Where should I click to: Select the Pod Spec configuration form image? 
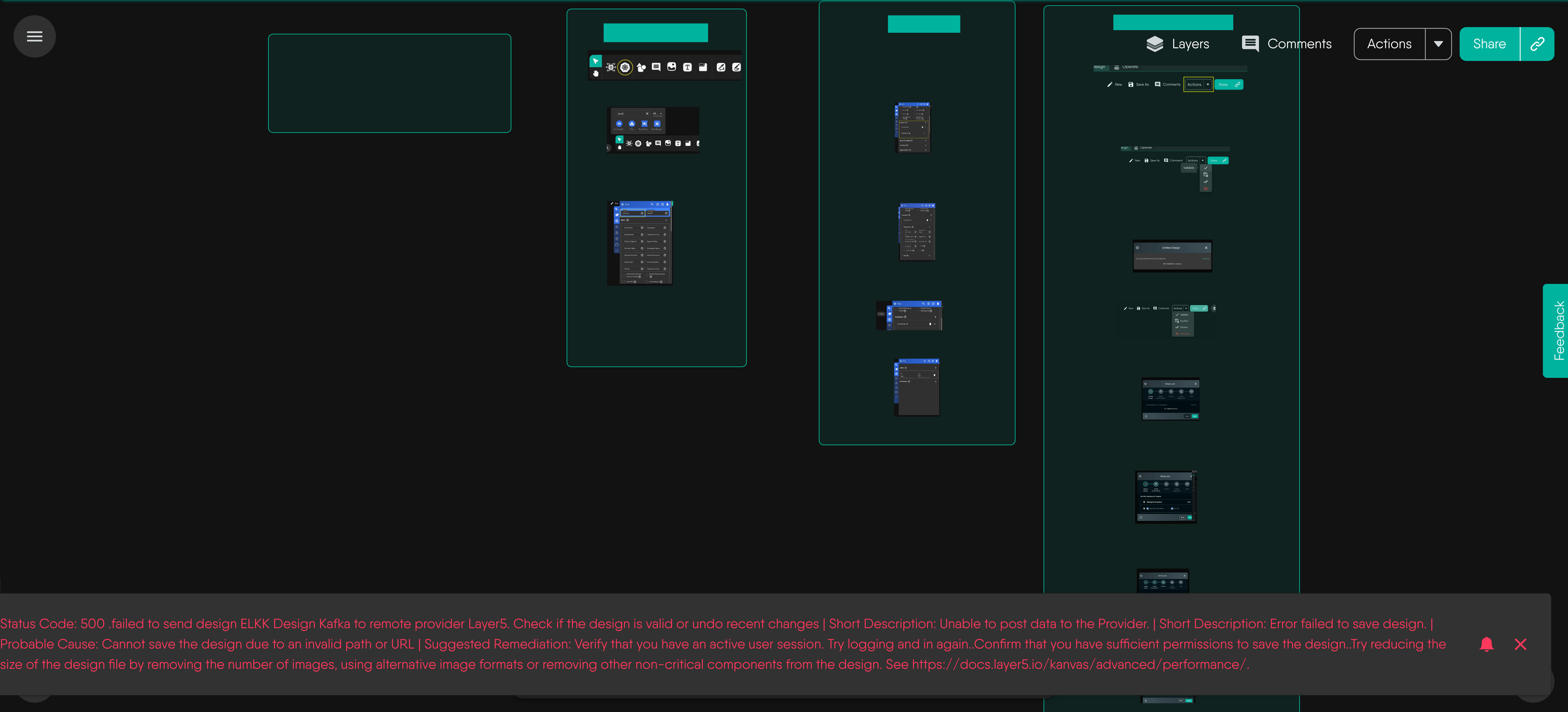[x=640, y=243]
